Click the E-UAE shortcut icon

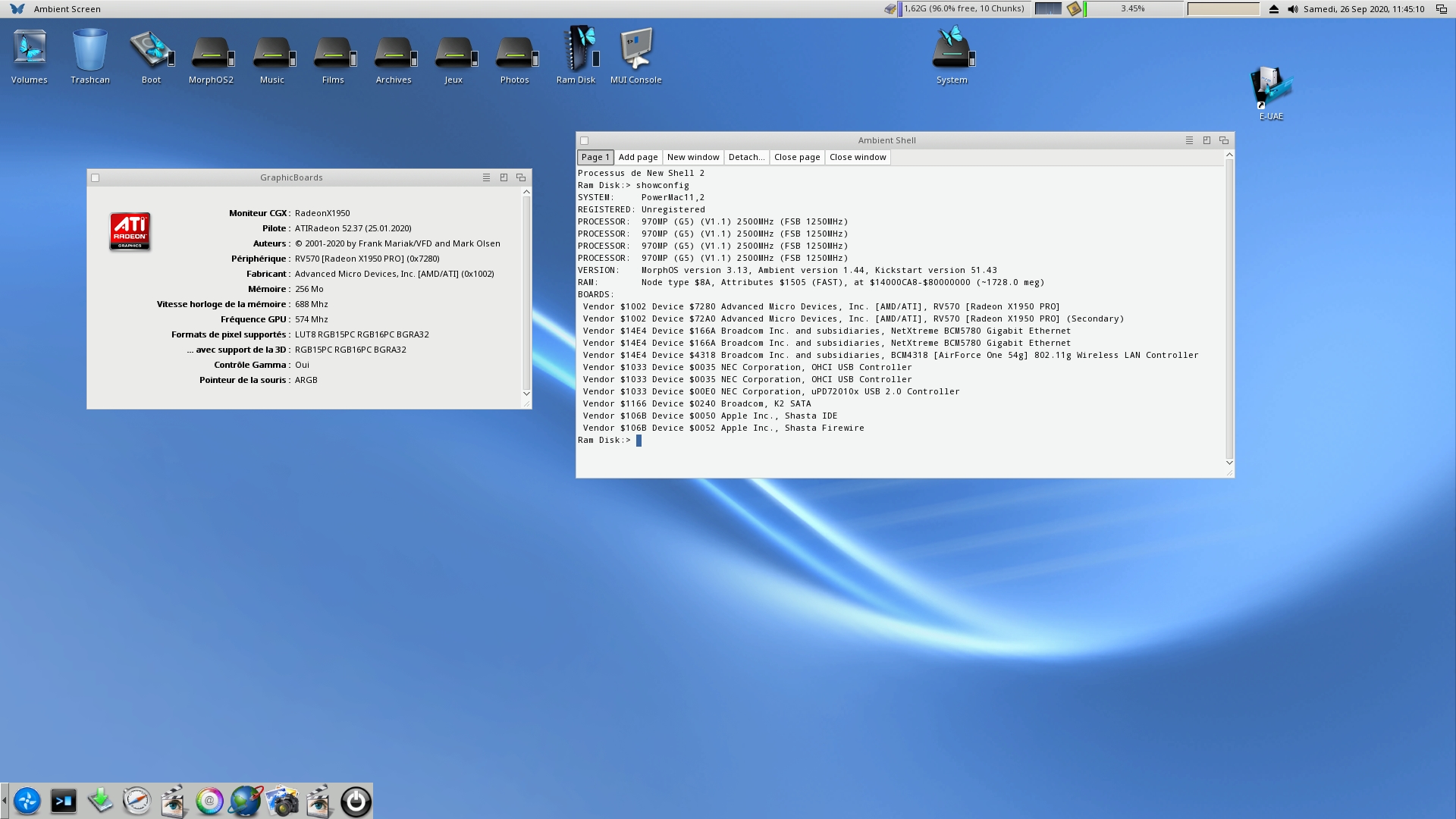click(1271, 89)
